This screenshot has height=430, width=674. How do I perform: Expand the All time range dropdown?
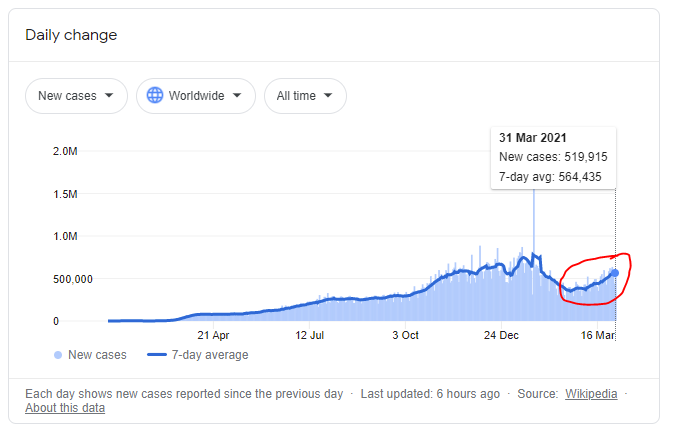(x=305, y=96)
